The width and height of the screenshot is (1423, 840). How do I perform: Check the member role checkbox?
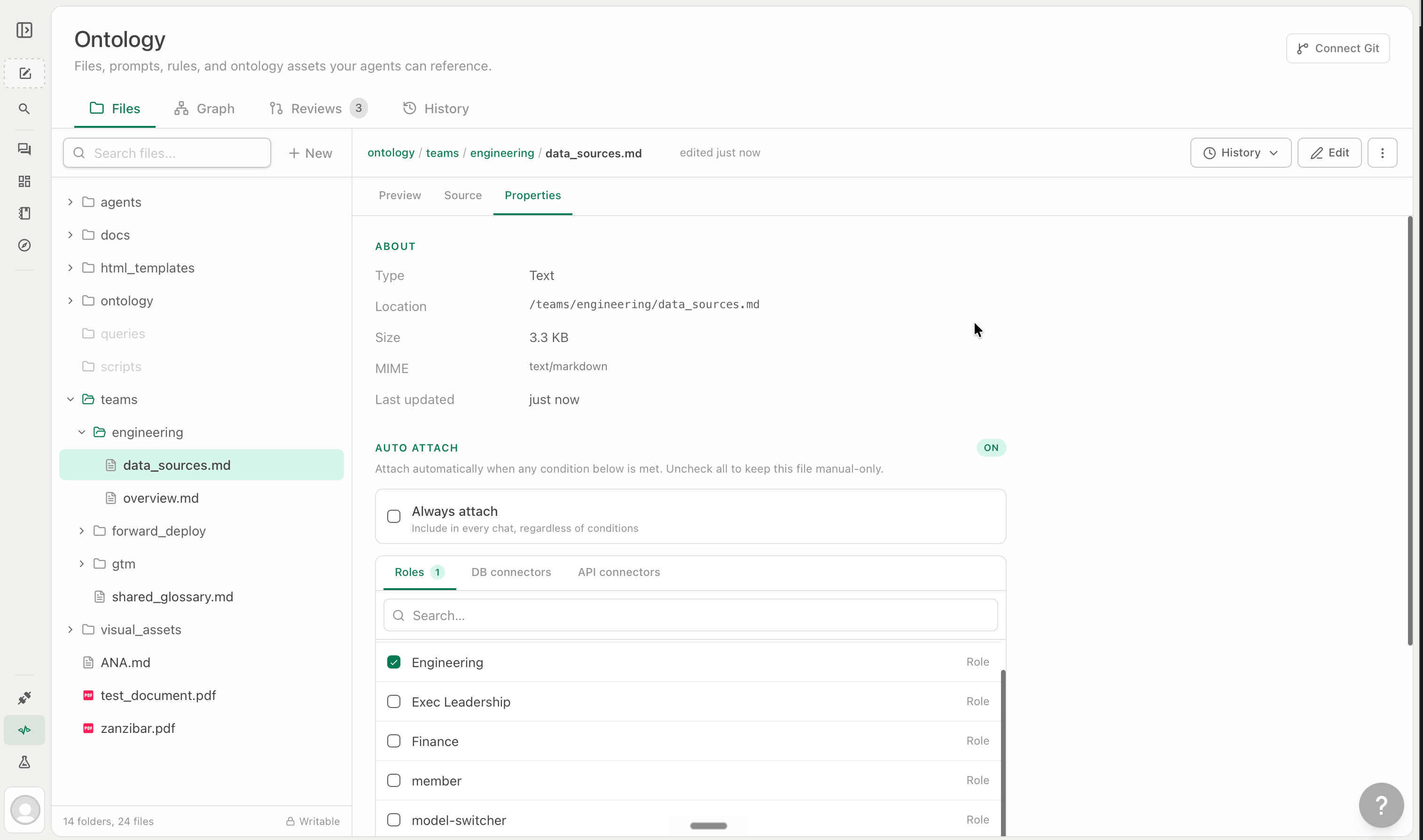pos(394,780)
